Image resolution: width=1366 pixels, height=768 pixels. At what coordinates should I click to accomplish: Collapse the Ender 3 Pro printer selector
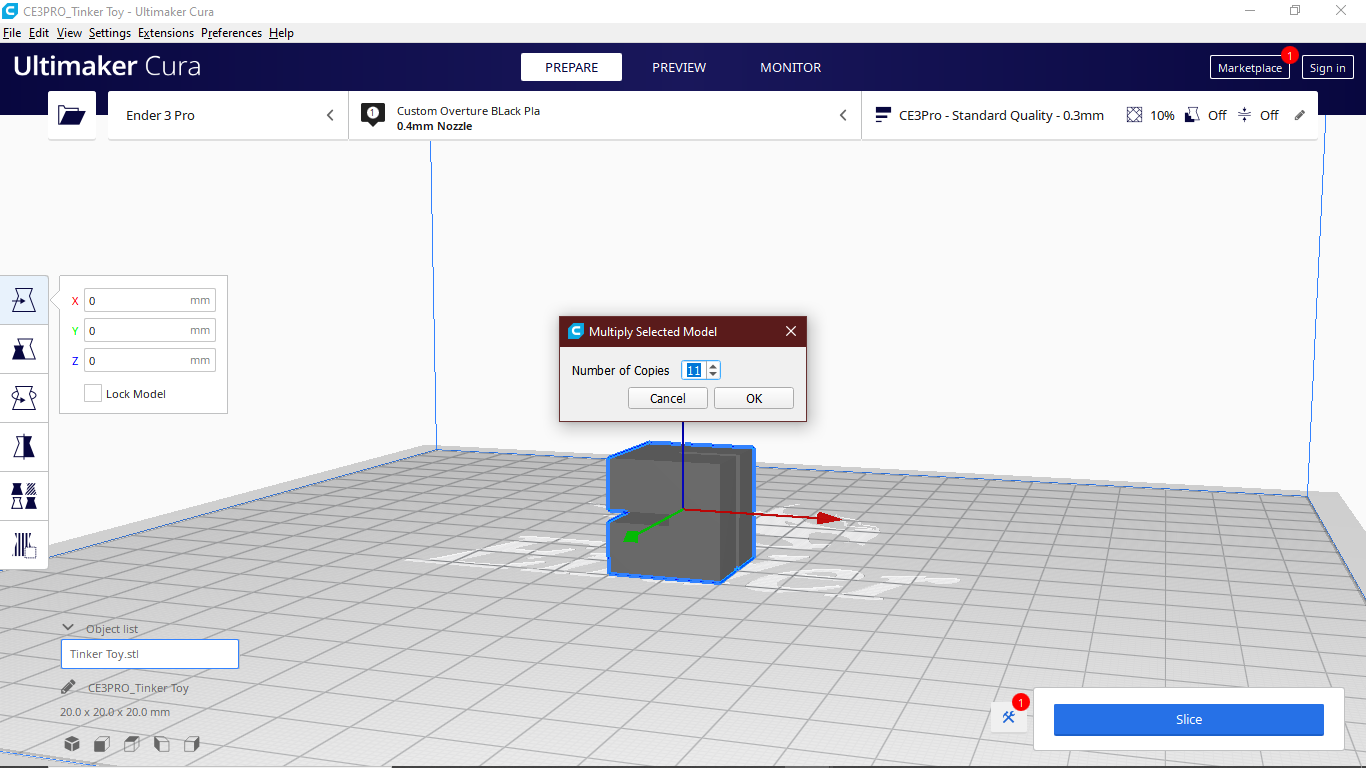point(330,115)
